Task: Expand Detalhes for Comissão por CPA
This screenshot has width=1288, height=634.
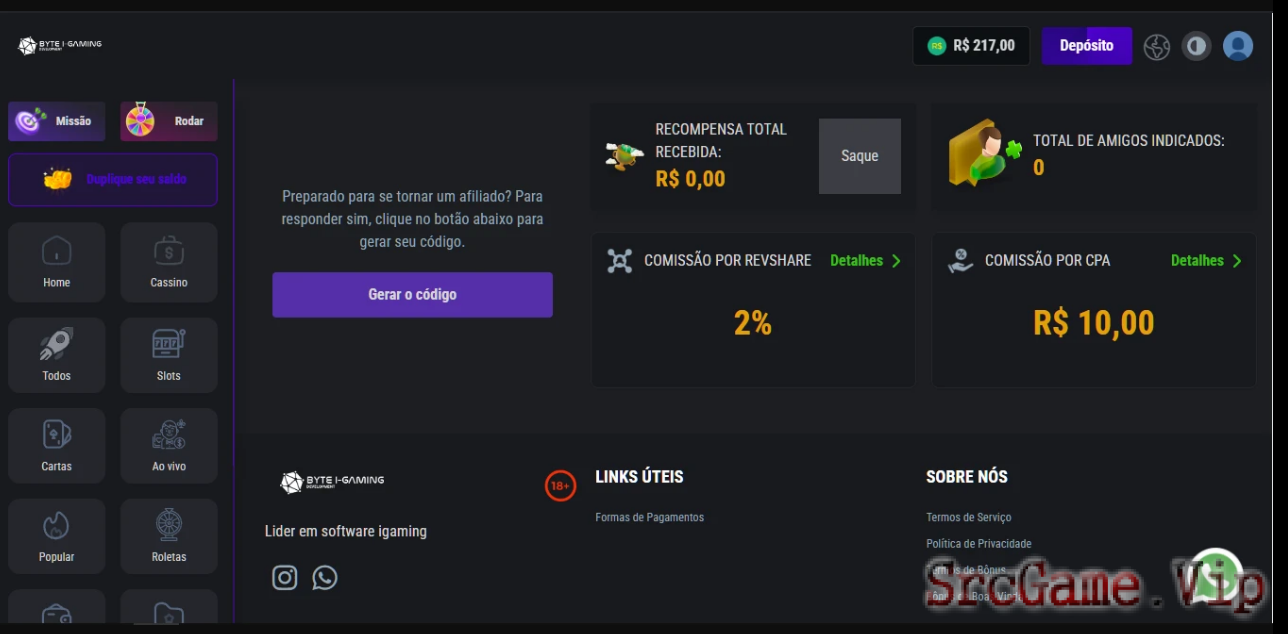Action: click(x=1206, y=260)
